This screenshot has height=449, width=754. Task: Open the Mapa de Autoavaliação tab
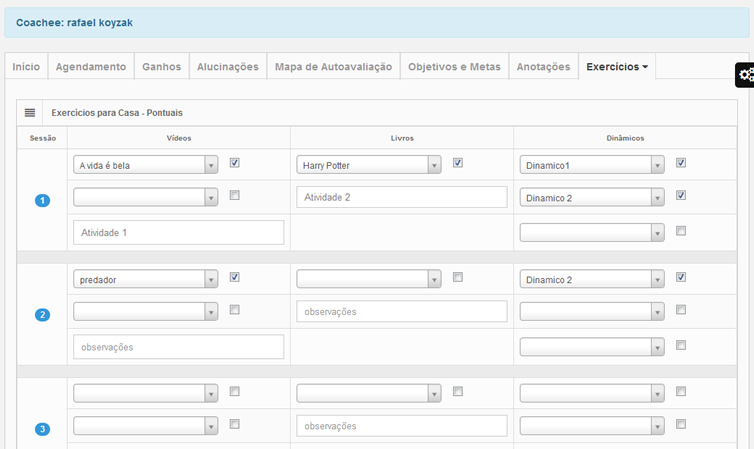[x=333, y=67]
